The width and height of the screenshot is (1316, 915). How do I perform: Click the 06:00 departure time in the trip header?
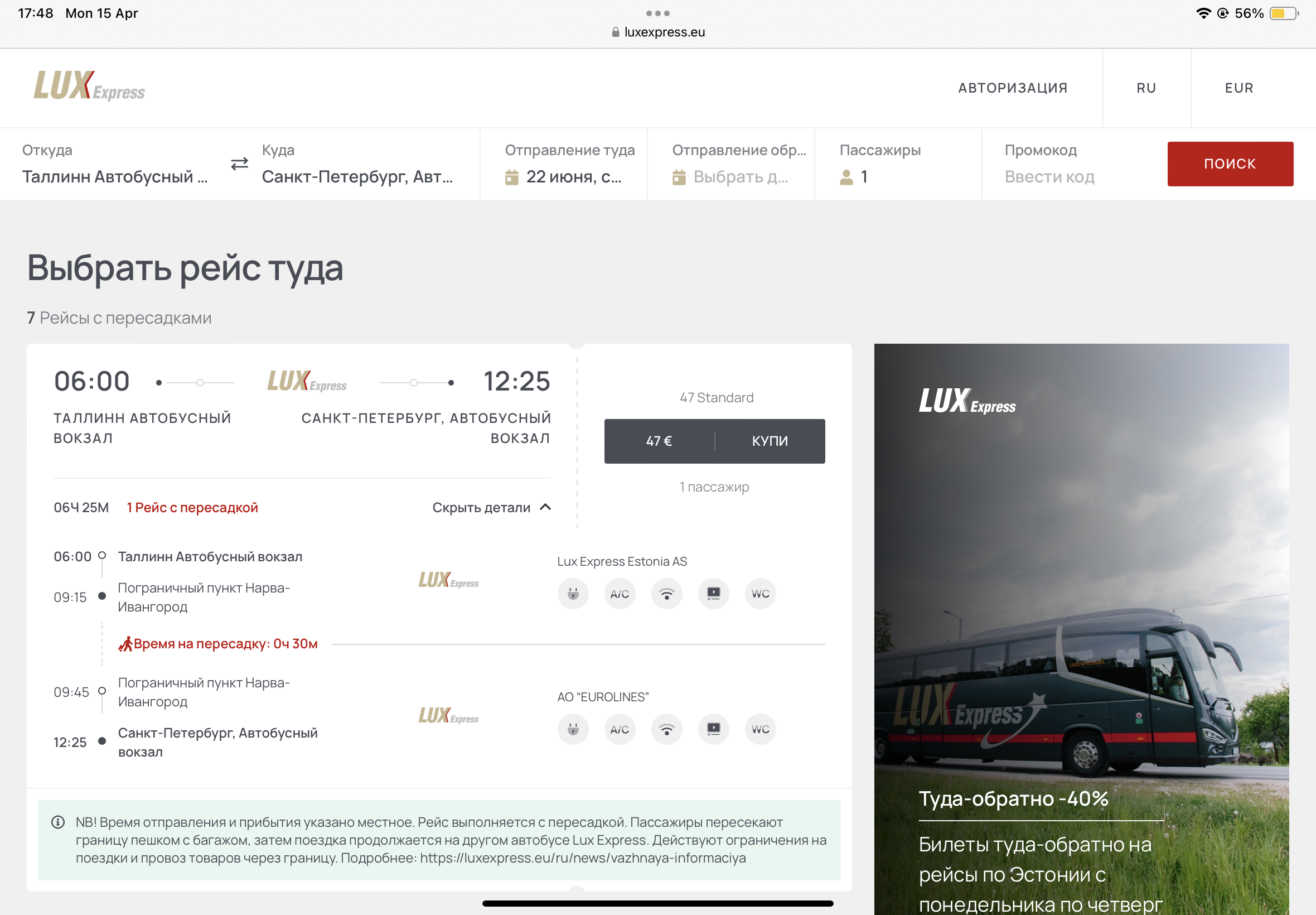click(x=91, y=381)
